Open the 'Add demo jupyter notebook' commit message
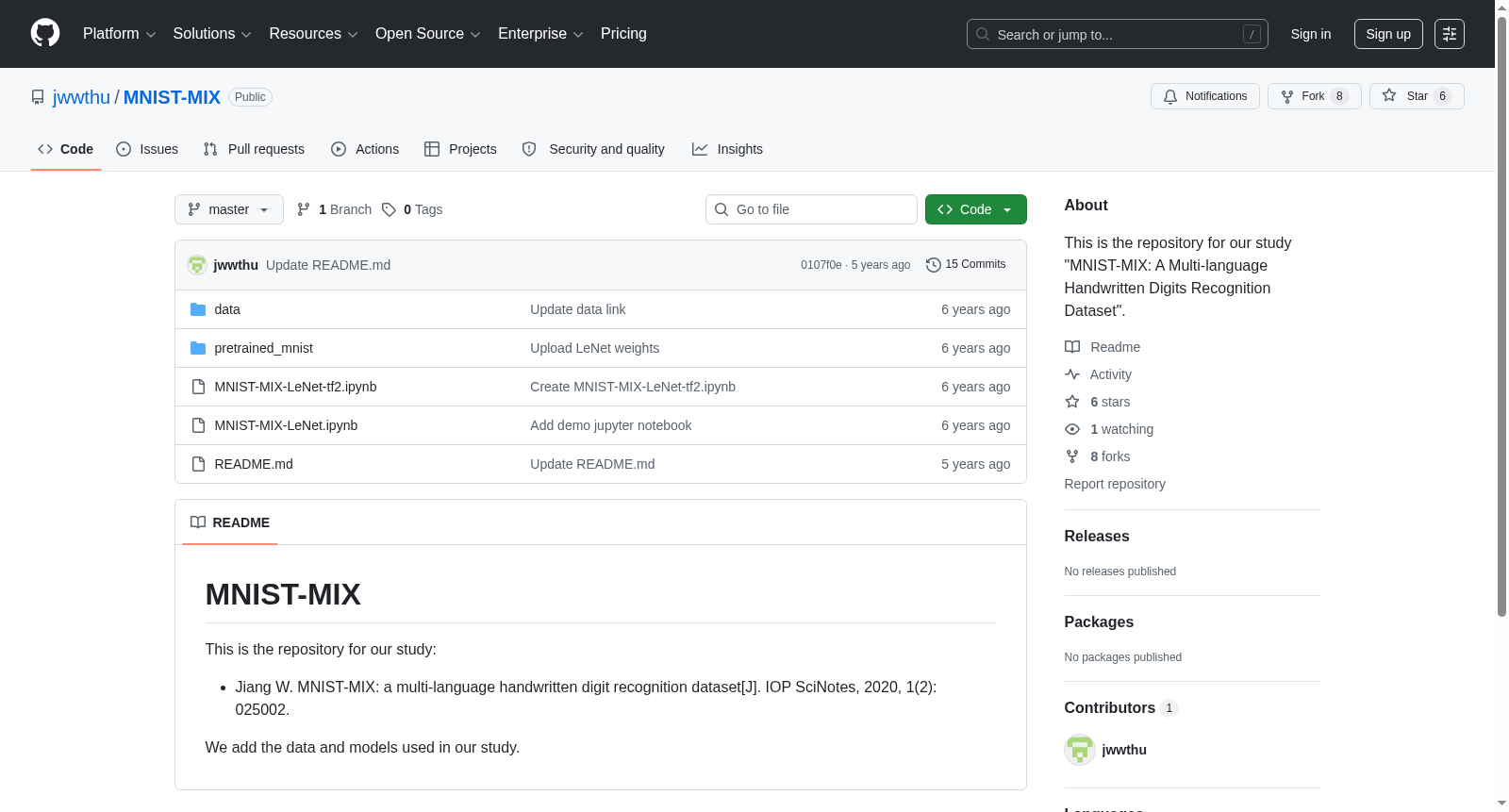Image resolution: width=1509 pixels, height=812 pixels. [x=611, y=425]
